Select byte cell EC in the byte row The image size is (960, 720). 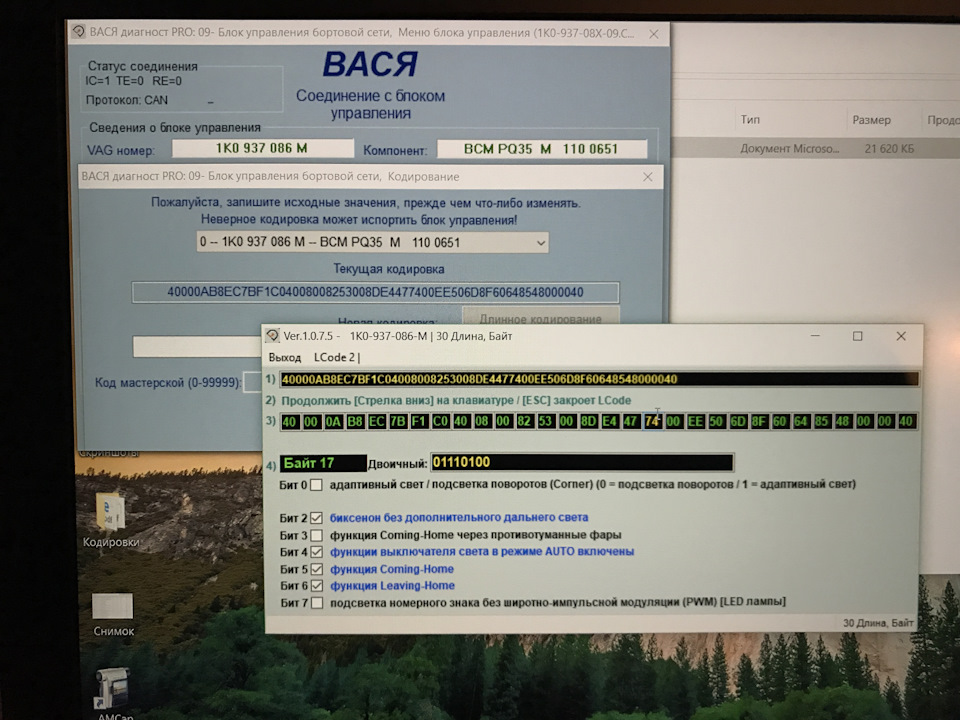[377, 421]
